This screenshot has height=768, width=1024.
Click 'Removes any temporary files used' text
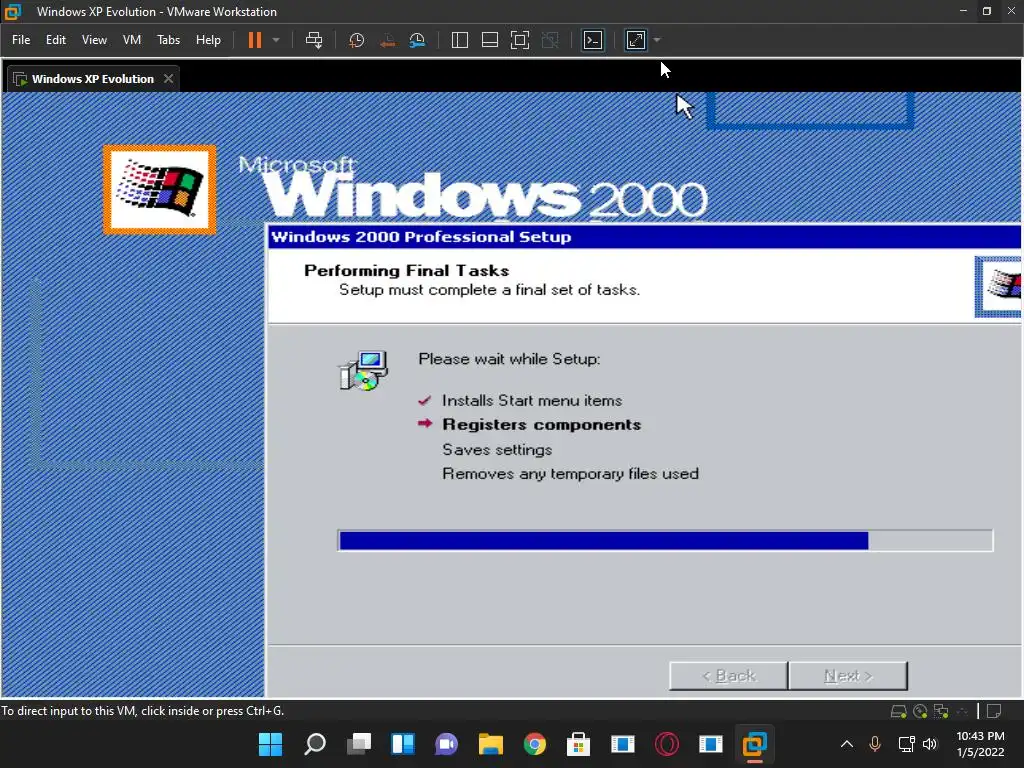pos(570,474)
